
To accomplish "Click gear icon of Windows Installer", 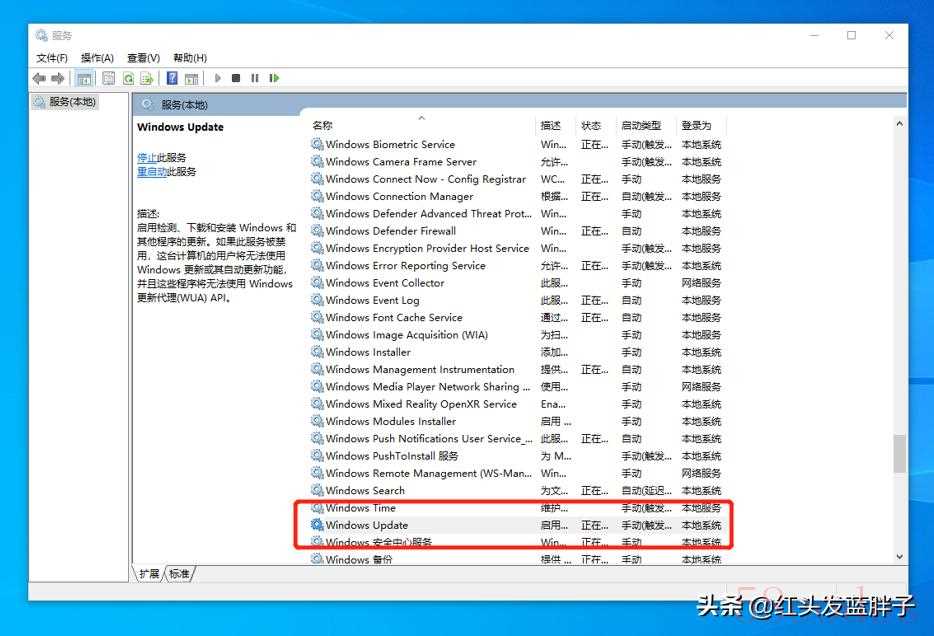I will pos(317,352).
